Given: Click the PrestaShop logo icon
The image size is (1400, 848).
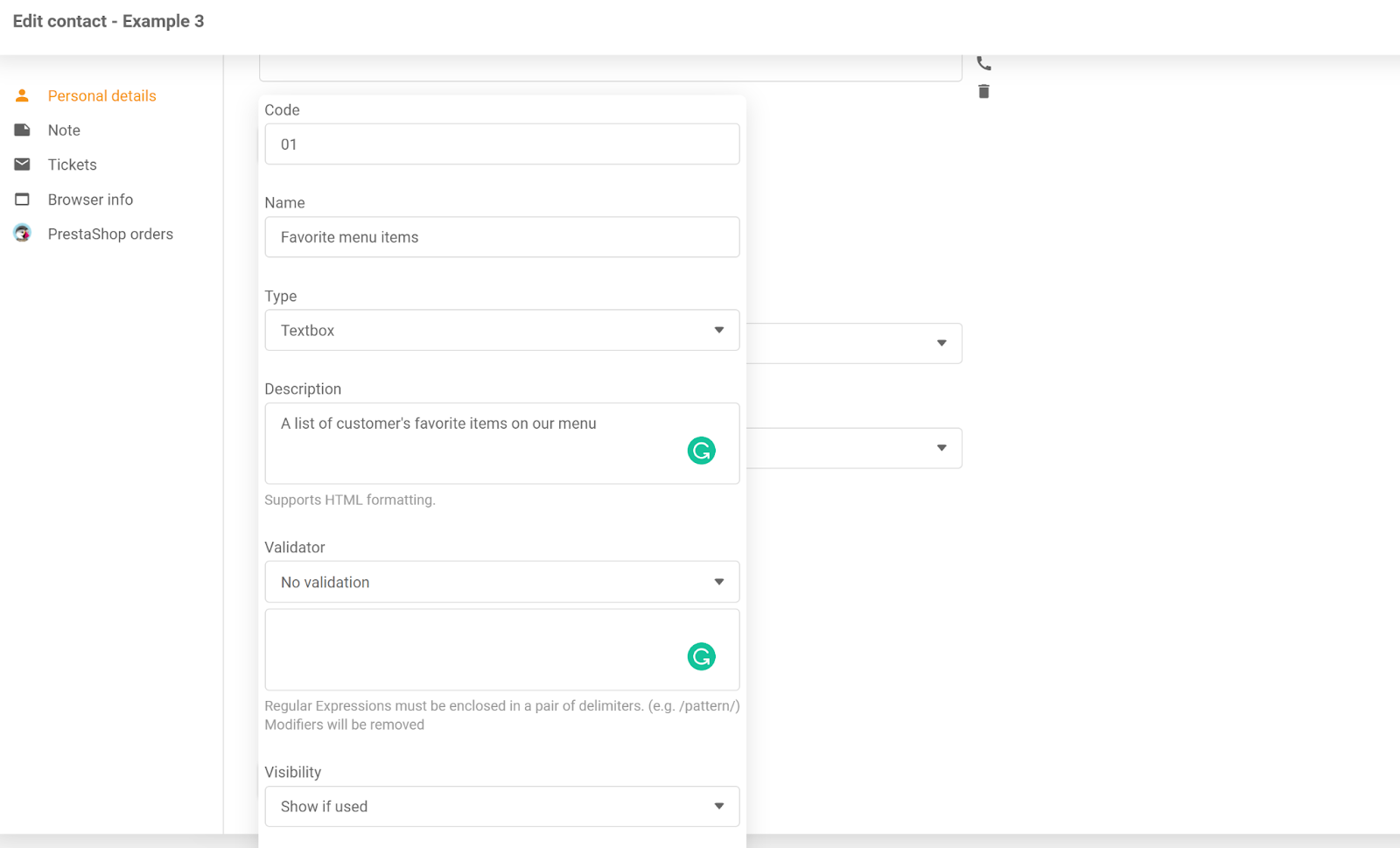Looking at the screenshot, I should [23, 234].
